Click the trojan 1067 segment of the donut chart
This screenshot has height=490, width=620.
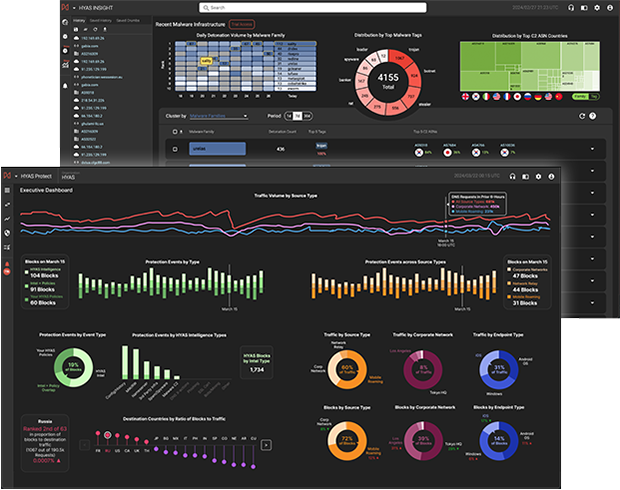pos(399,58)
